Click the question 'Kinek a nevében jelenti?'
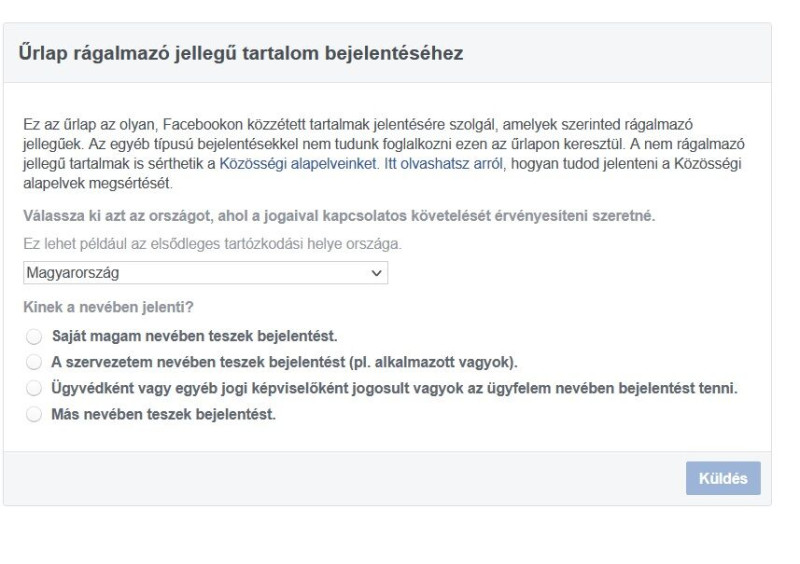The width and height of the screenshot is (800, 564). tap(108, 307)
